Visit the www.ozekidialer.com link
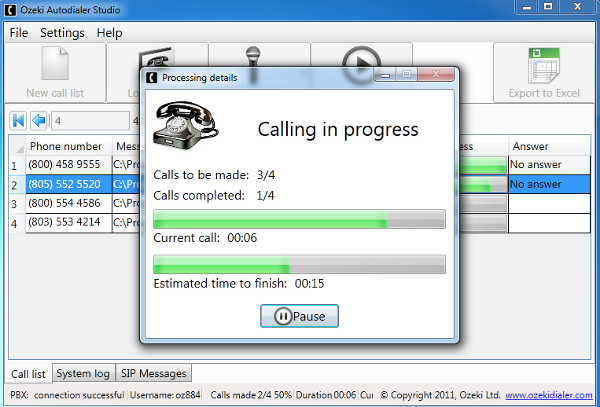Screen dimensions: 600x407 tap(549, 396)
